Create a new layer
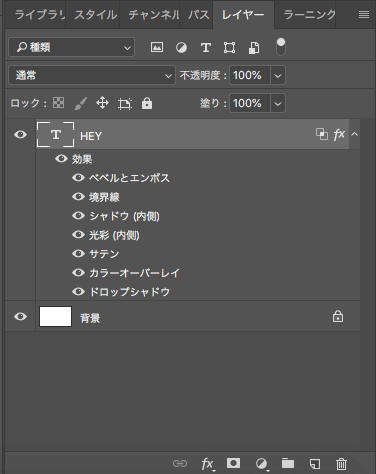376x474 pixels. point(315,464)
